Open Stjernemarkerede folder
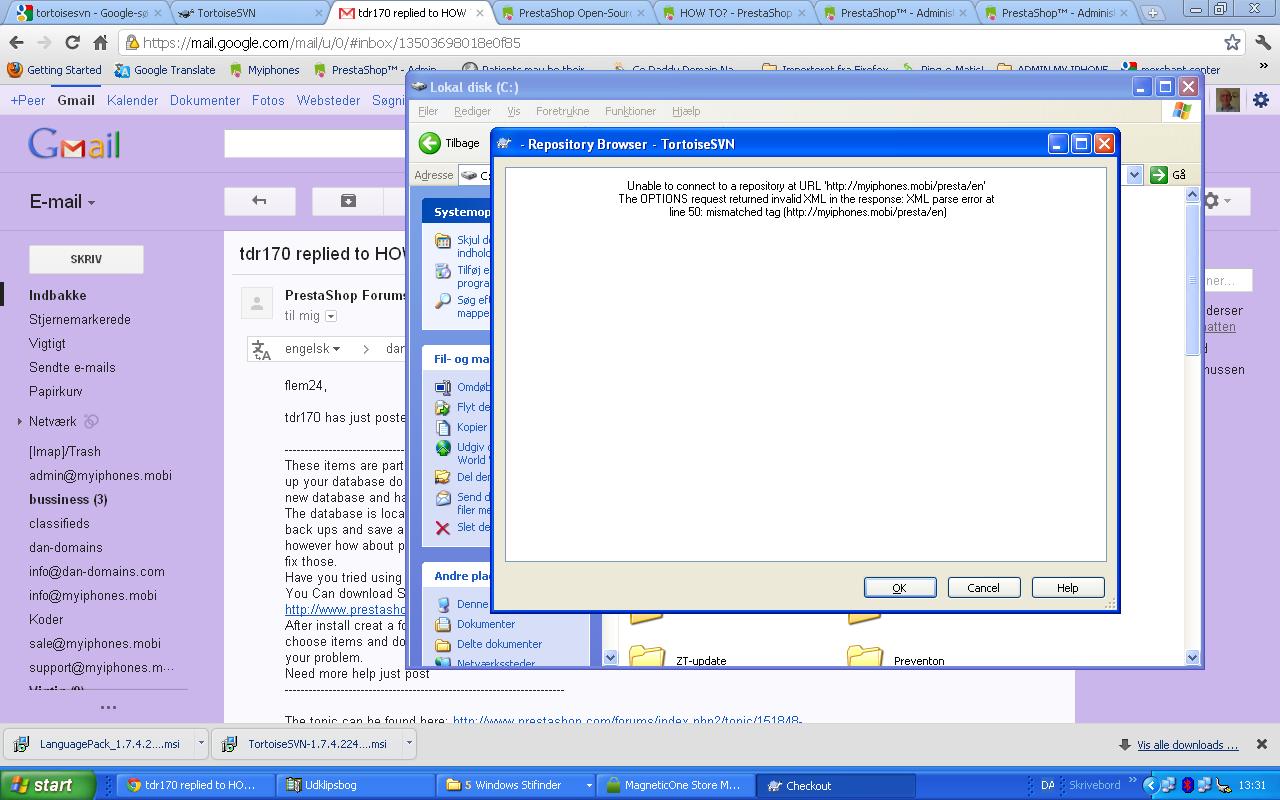Image resolution: width=1280 pixels, height=800 pixels. [79, 319]
